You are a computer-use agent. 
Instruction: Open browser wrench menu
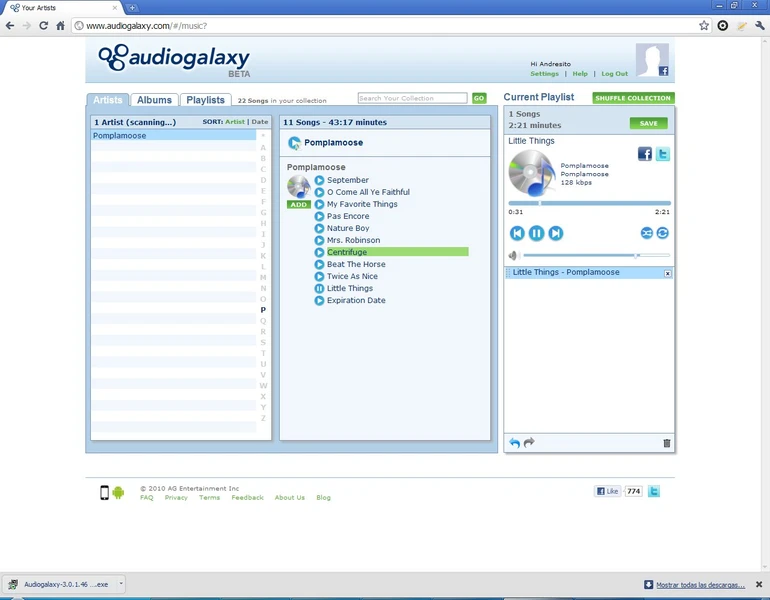pyautogui.click(x=760, y=26)
